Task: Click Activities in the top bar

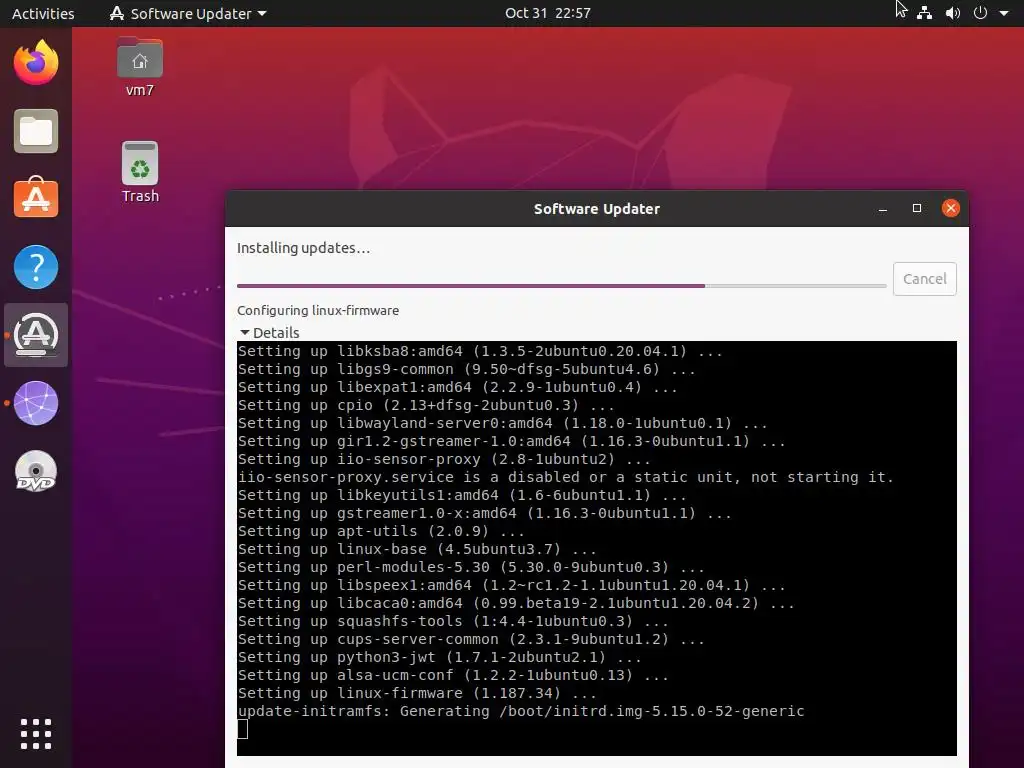Action: (x=43, y=13)
